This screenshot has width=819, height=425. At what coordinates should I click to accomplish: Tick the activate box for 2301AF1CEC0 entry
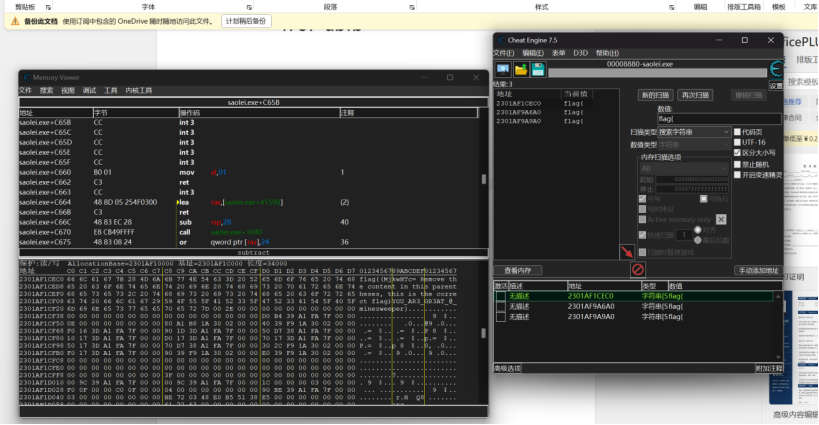point(500,296)
